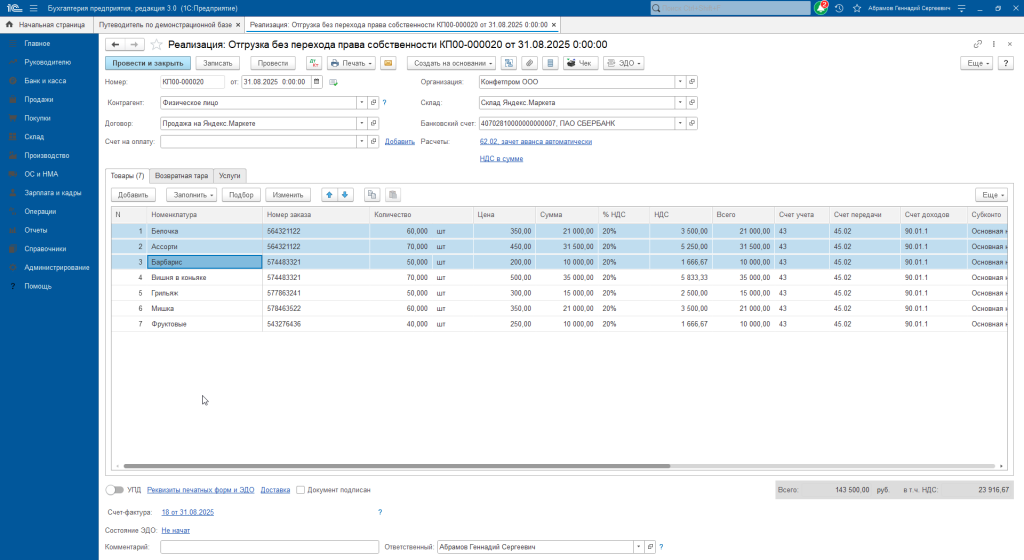The image size is (1024, 560).
Task: Check the Документ подписан checkbox
Action: pyautogui.click(x=300, y=490)
